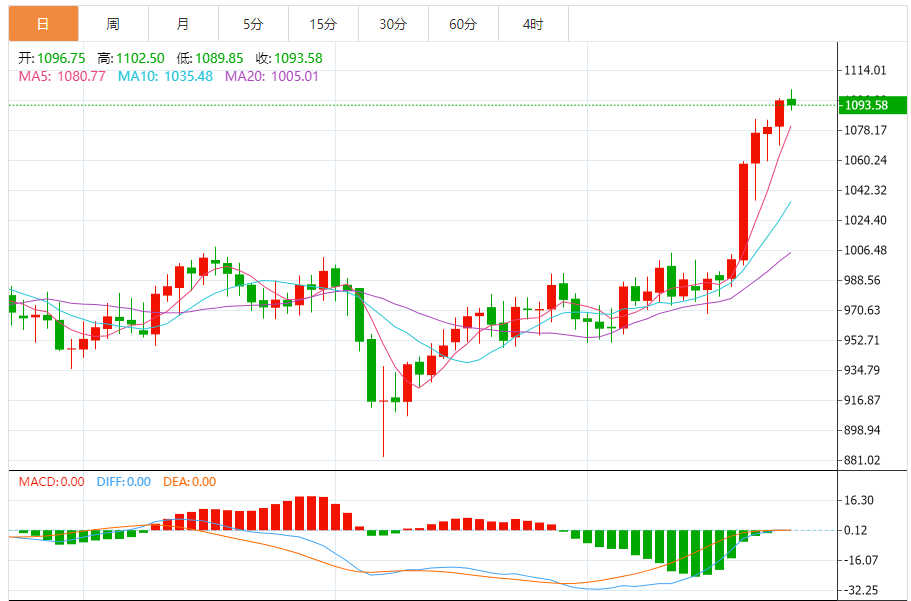Click the 898.94 price axis label
911x601 pixels.
tap(862, 431)
